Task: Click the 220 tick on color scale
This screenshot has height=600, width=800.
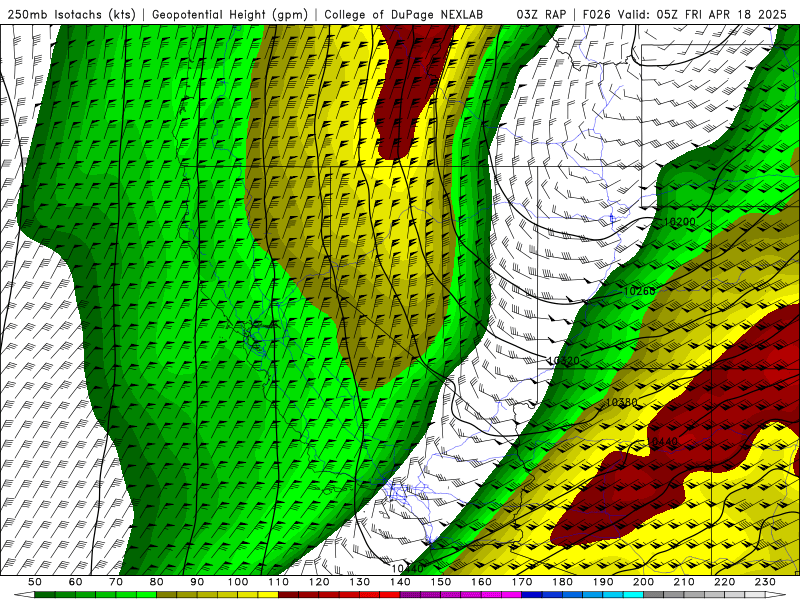Action: click(724, 582)
